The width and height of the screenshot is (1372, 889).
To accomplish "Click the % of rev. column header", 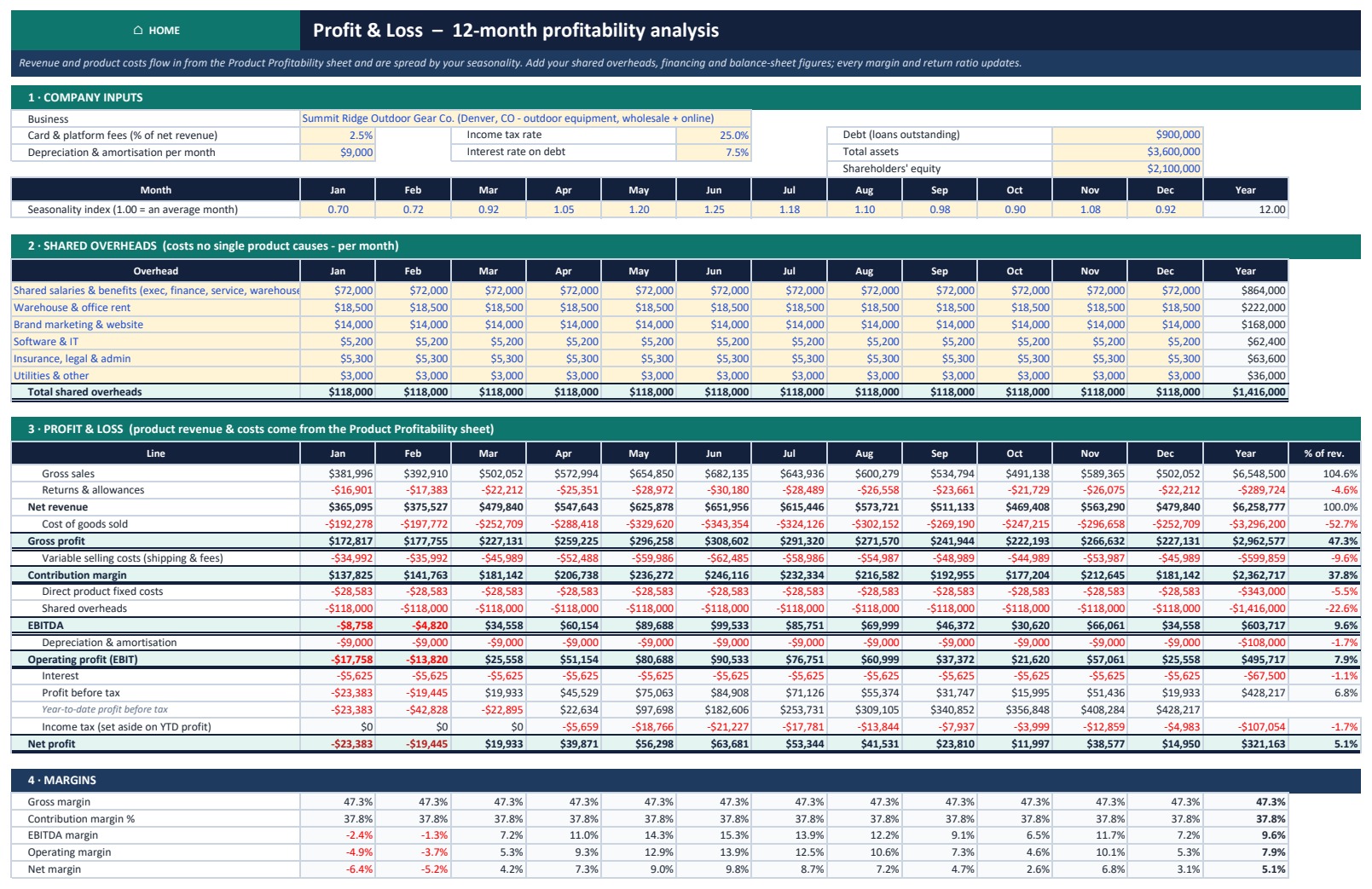I will [1324, 453].
